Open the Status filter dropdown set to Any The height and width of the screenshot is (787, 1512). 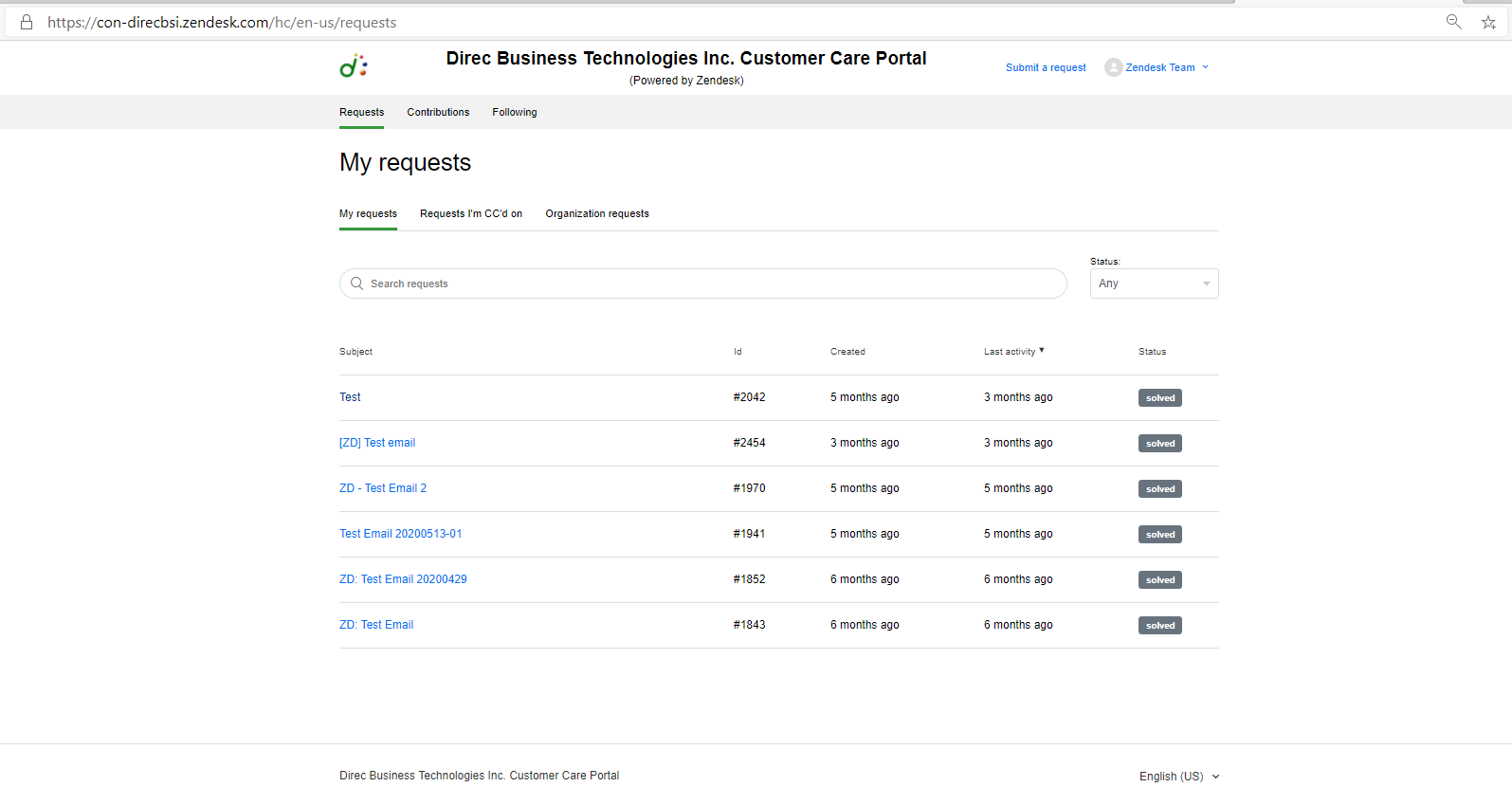click(x=1155, y=284)
